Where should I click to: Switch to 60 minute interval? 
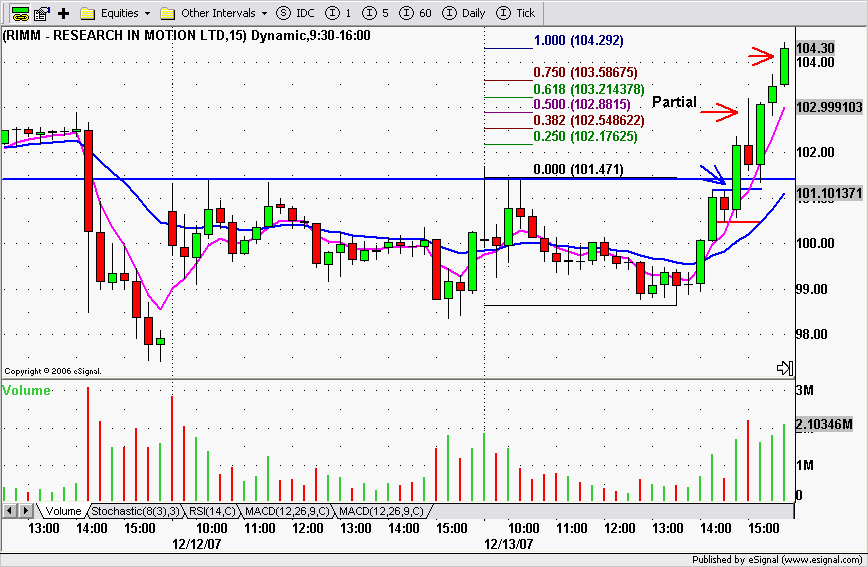(x=415, y=13)
